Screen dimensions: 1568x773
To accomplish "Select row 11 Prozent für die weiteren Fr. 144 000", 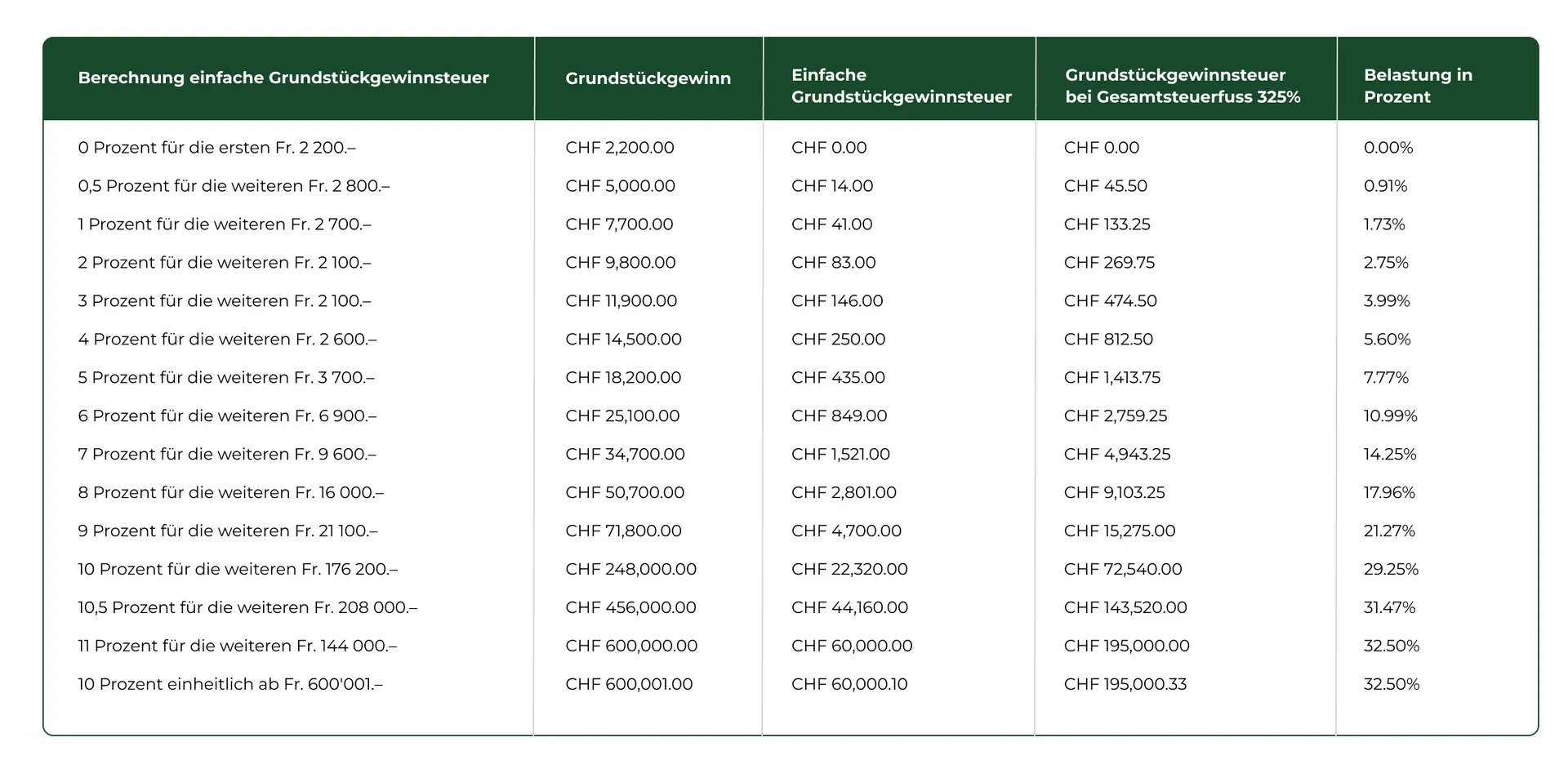I will pos(791,646).
